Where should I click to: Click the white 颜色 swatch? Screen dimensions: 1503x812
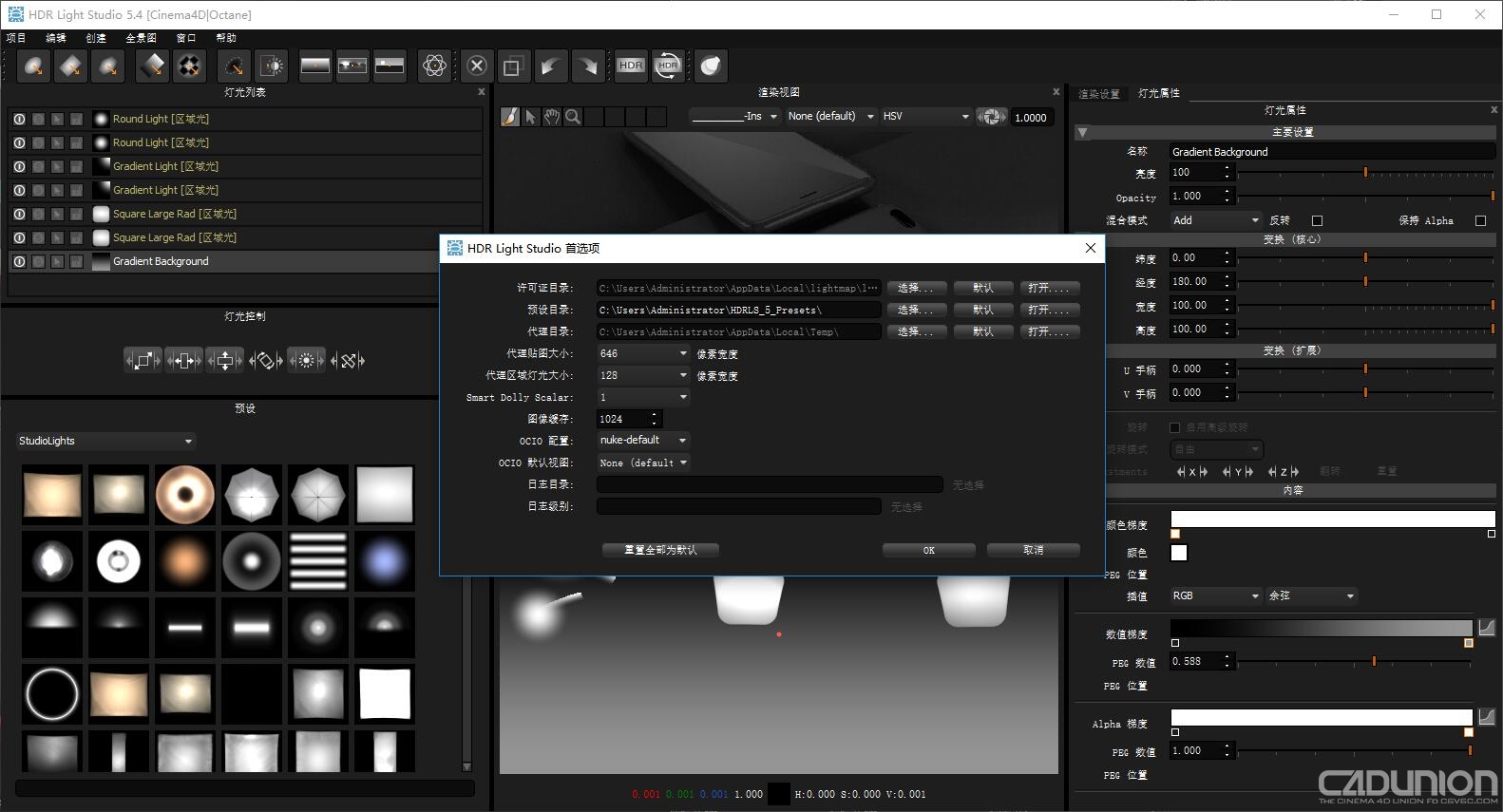point(1179,553)
